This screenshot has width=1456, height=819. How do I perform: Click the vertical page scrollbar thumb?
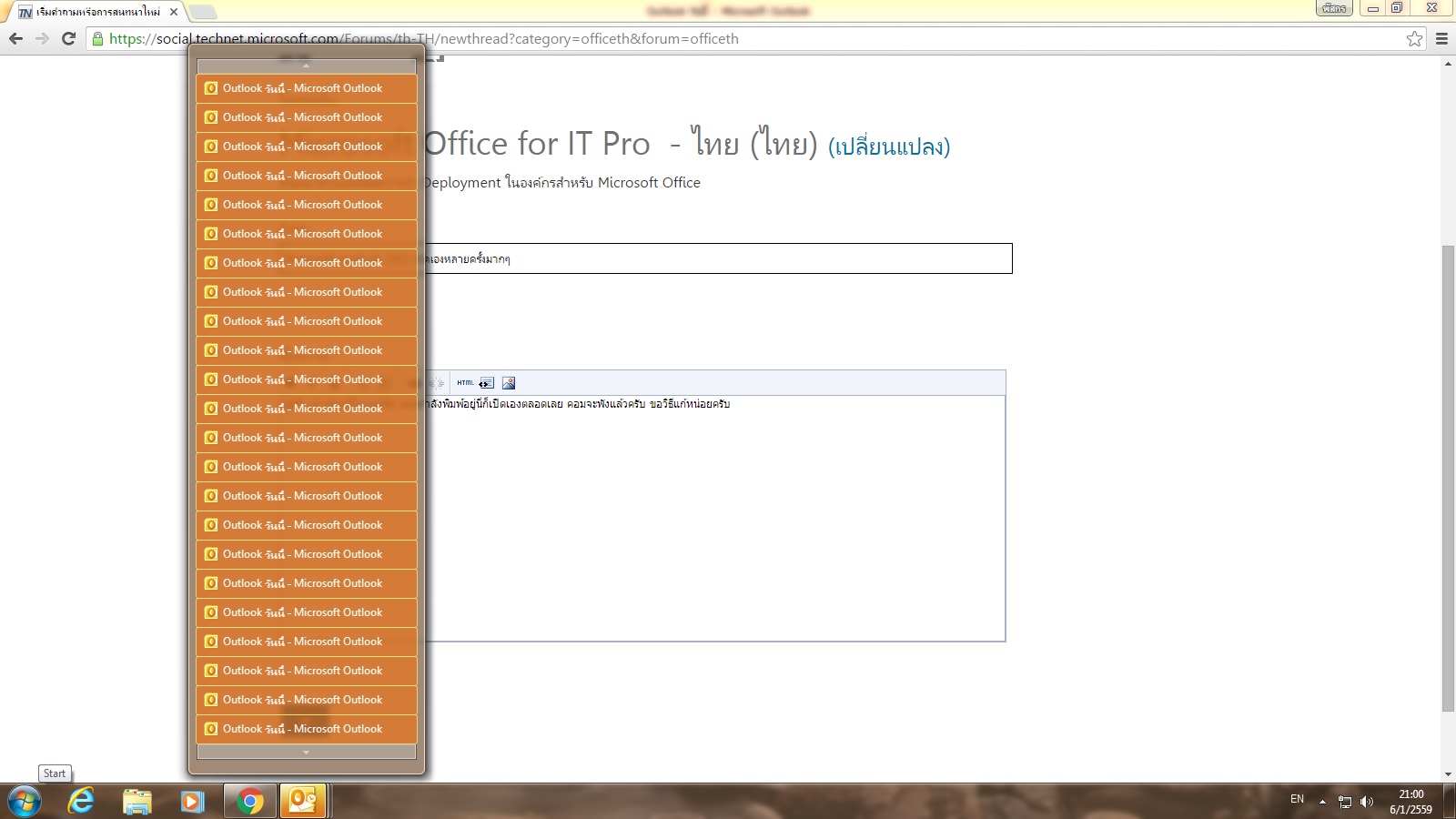[x=1448, y=479]
